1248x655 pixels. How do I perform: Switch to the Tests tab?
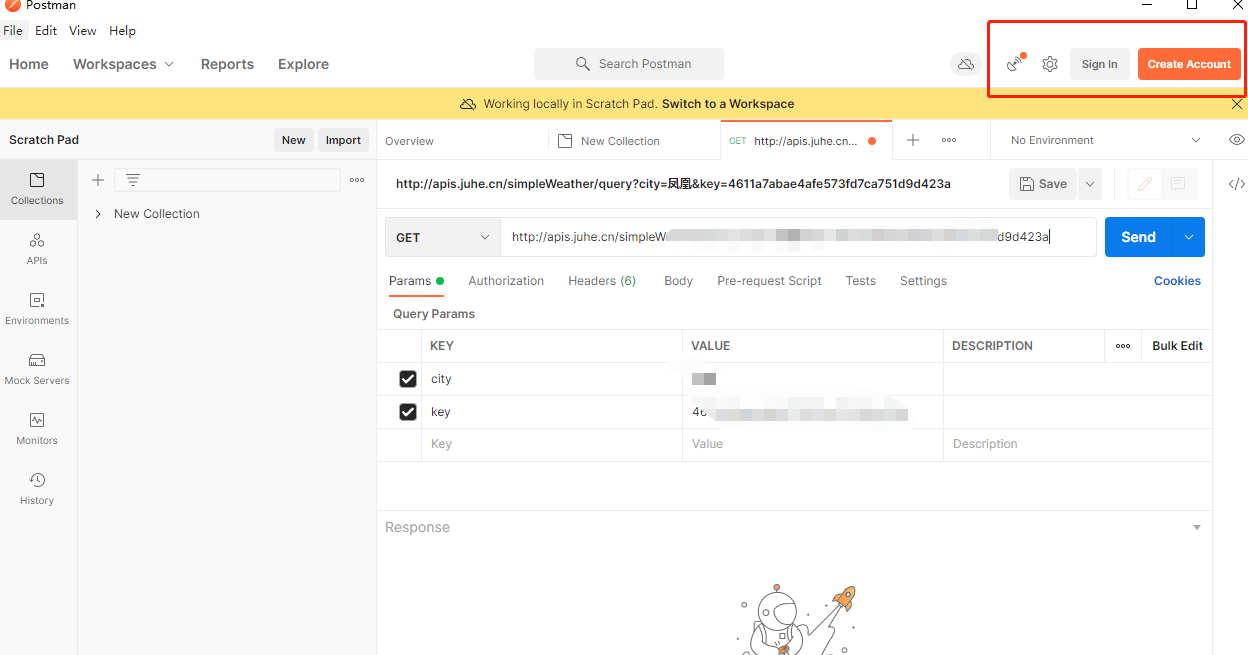coord(860,281)
